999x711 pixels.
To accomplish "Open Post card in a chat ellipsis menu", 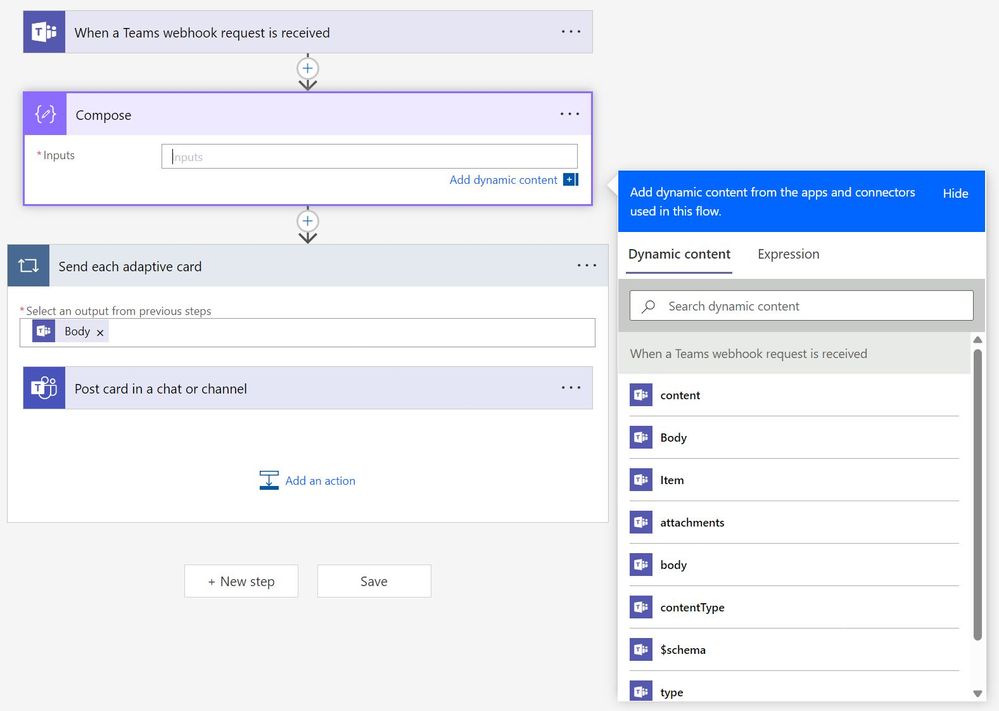I will point(571,388).
